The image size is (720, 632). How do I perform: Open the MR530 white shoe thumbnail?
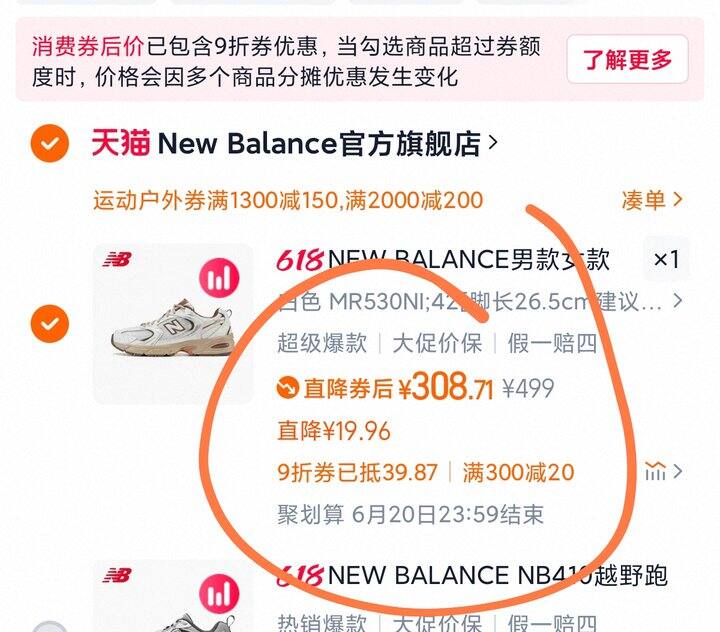tap(173, 324)
